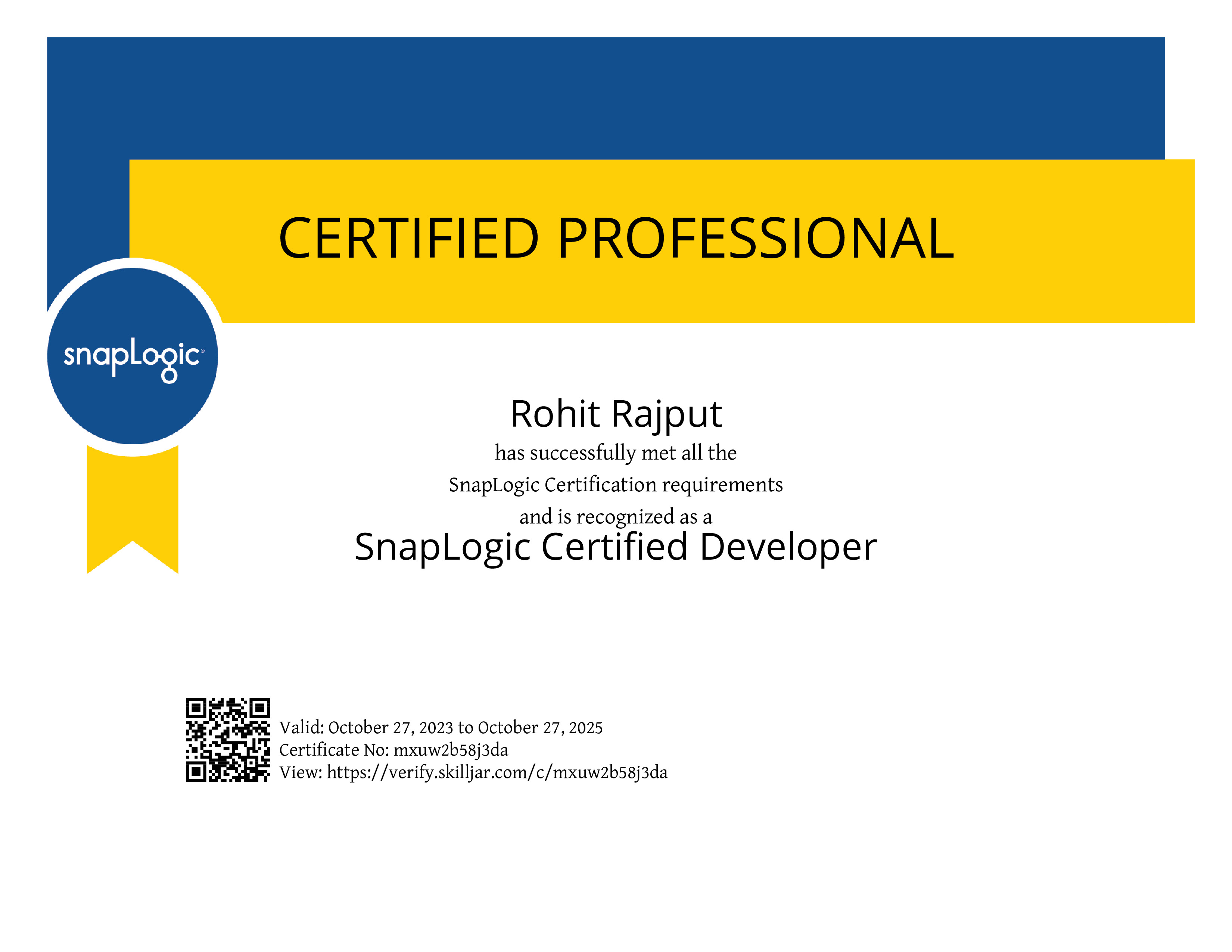Click the word PROFESSIONAL in the banner
1232x952 pixels.
756,238
